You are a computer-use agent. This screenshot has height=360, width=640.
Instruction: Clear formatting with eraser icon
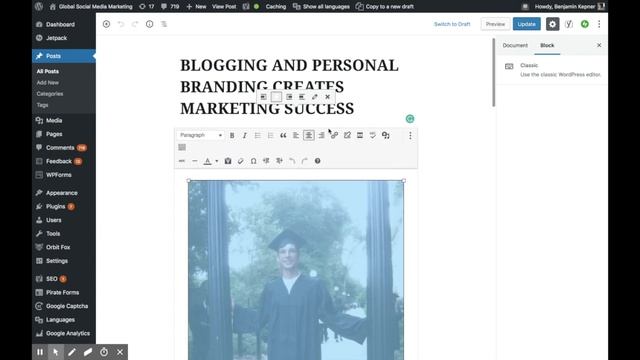point(241,161)
